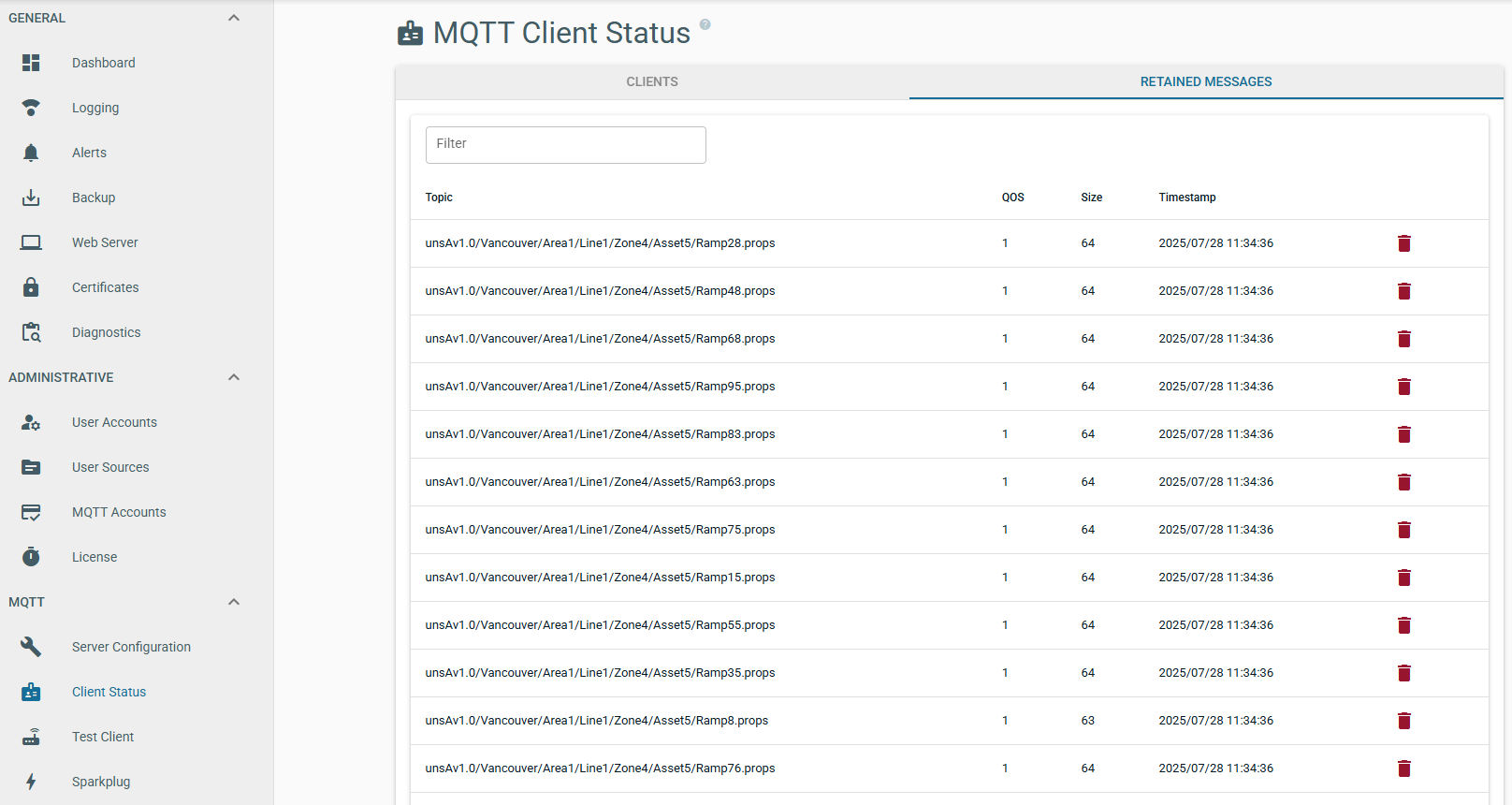Click the Sparkplug lightning icon
The image size is (1512, 805).
pos(31,782)
